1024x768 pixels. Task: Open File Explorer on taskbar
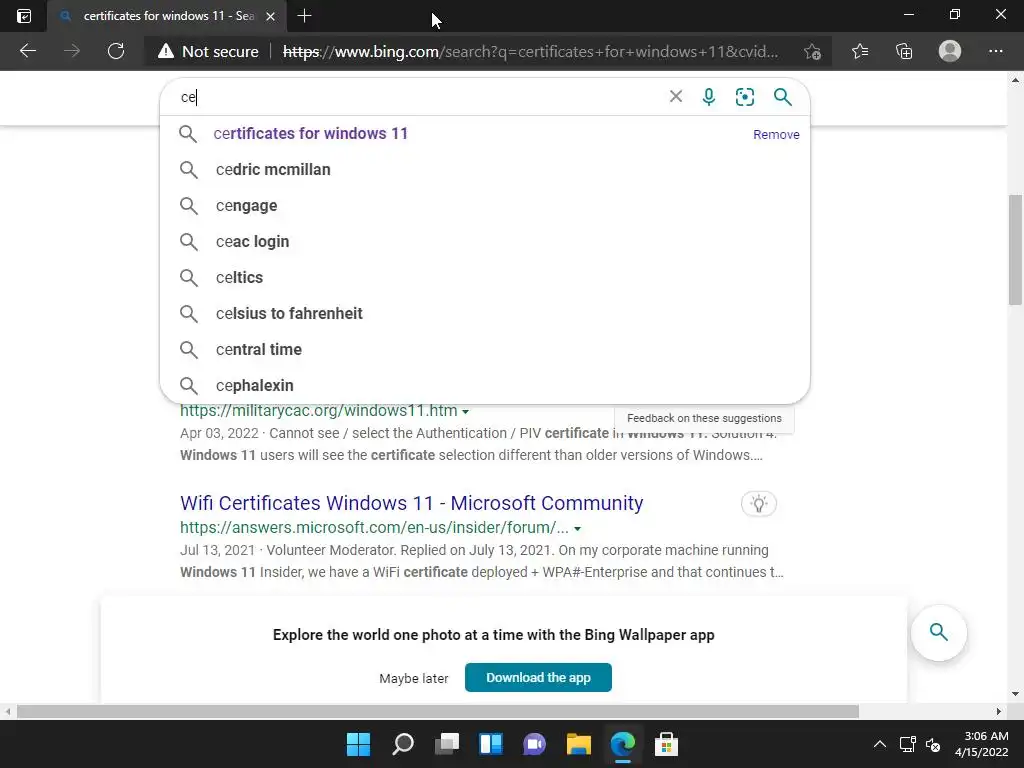click(x=579, y=744)
